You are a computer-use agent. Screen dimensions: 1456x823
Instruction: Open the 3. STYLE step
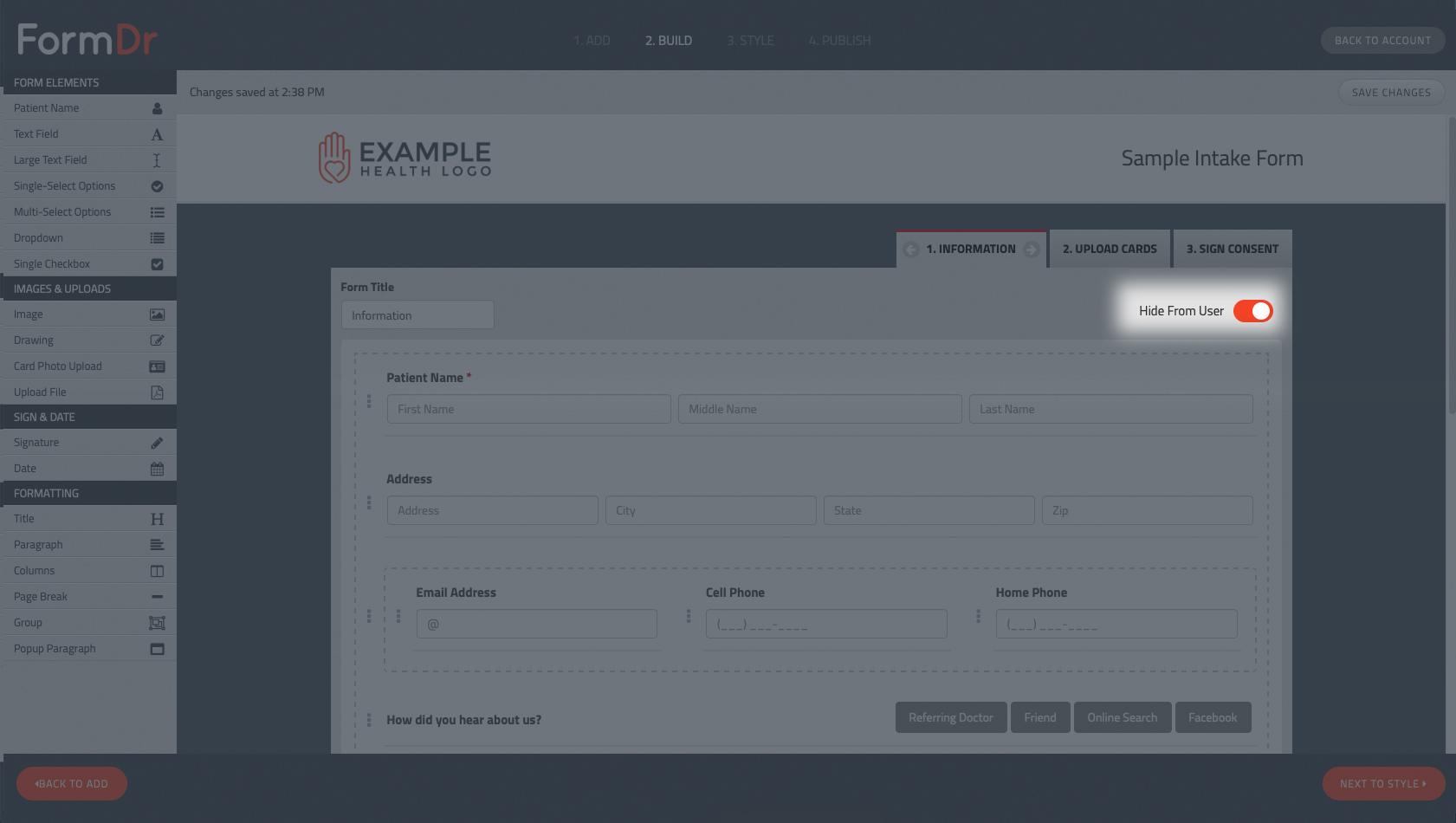tap(750, 41)
